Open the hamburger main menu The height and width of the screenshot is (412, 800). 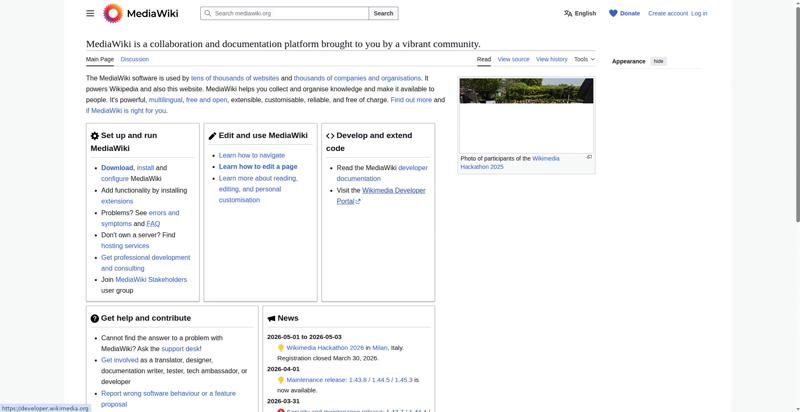coord(90,13)
